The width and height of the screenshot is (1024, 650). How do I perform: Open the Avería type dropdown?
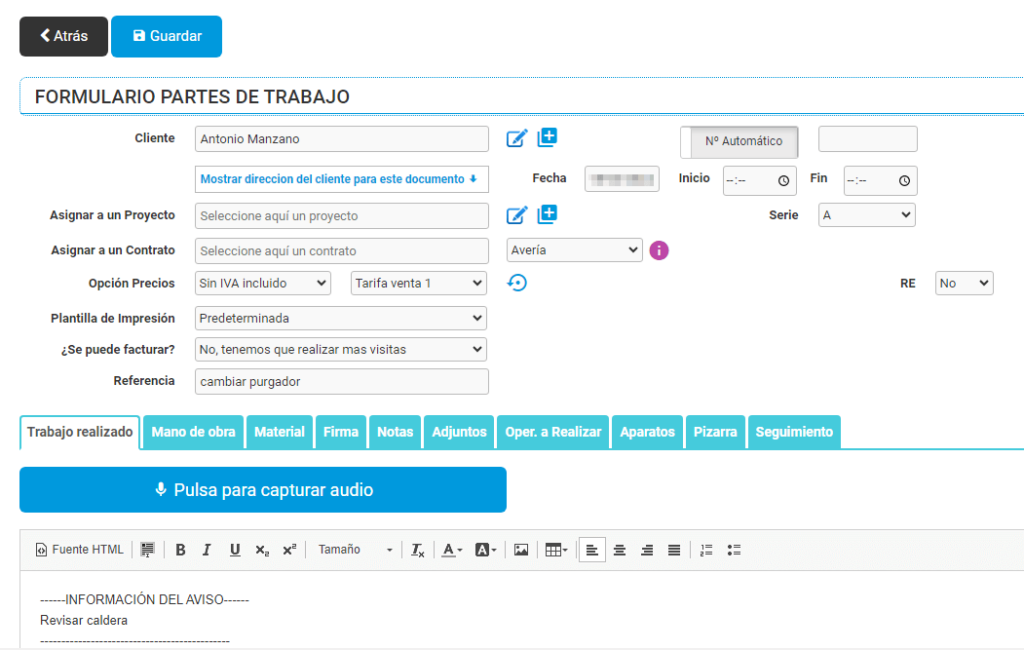(x=573, y=249)
